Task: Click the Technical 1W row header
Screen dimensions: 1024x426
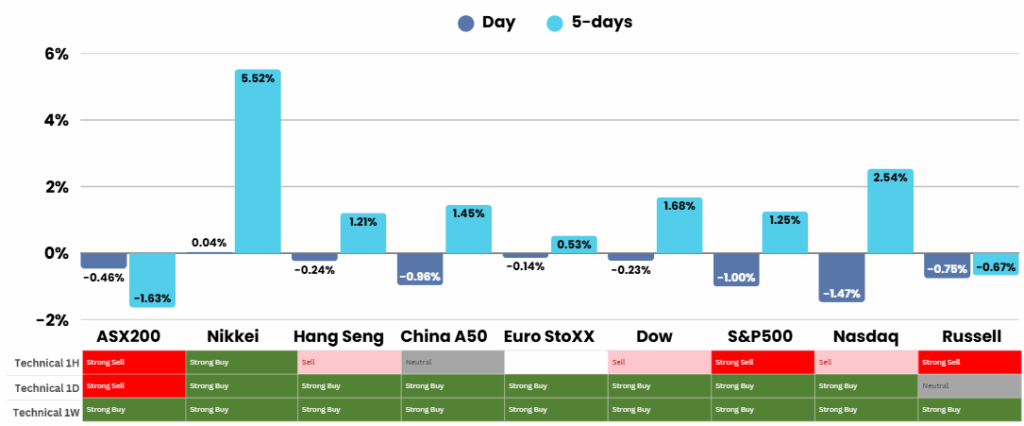Action: 41,410
